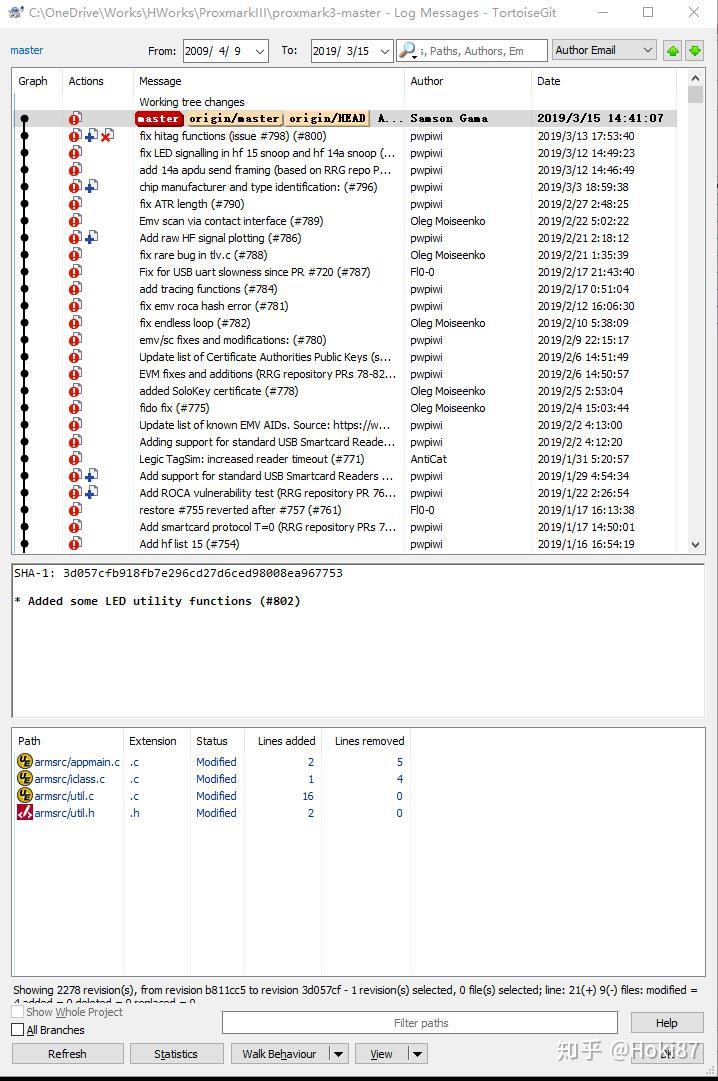Click the Walk Behaviour button
718x1081 pixels.
(279, 1053)
